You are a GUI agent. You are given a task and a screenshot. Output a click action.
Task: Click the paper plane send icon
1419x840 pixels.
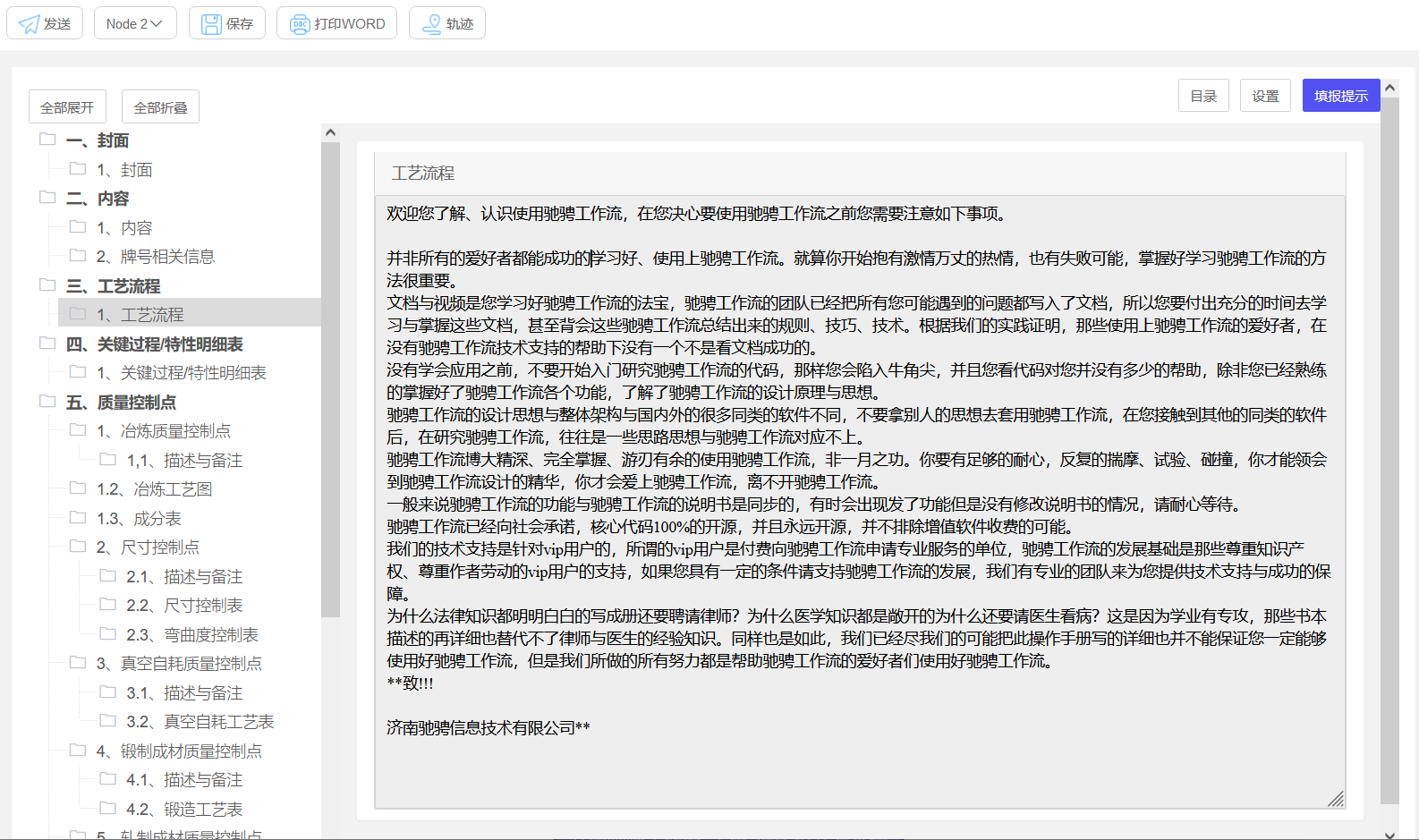[29, 24]
